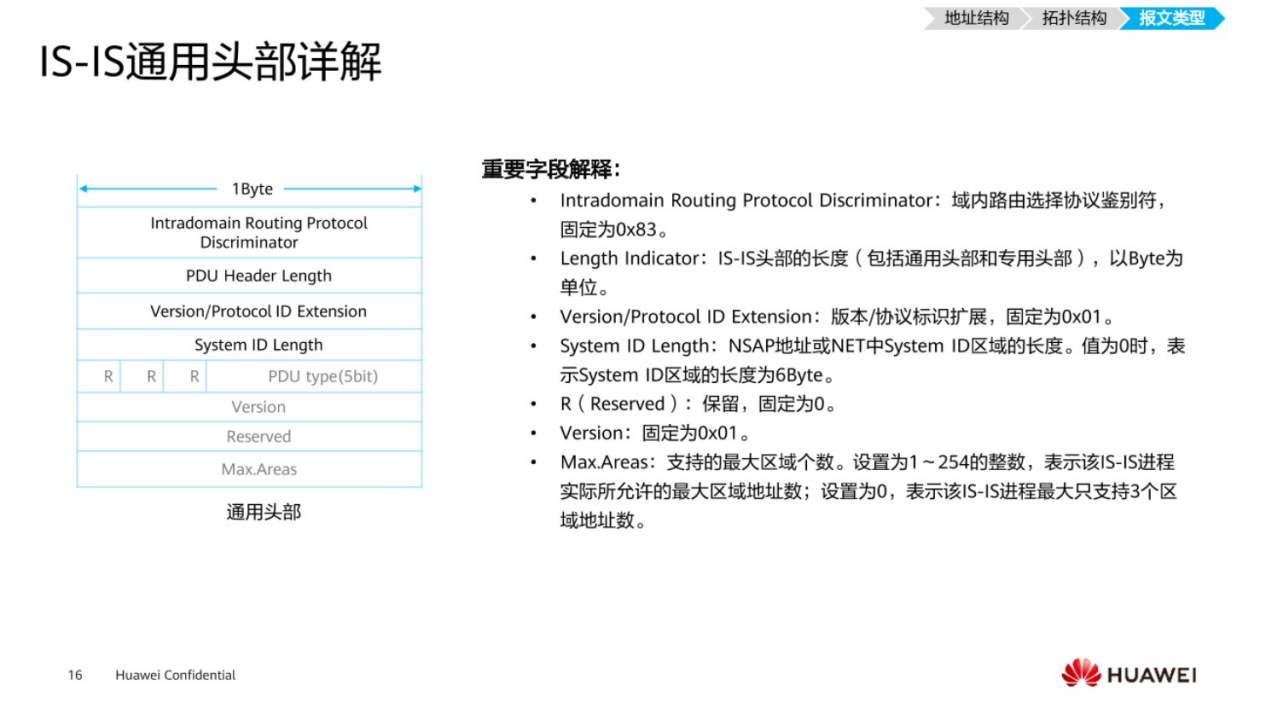1263x706 pixels.
Task: Click the 固定为0x83 text line
Action: tap(614, 229)
